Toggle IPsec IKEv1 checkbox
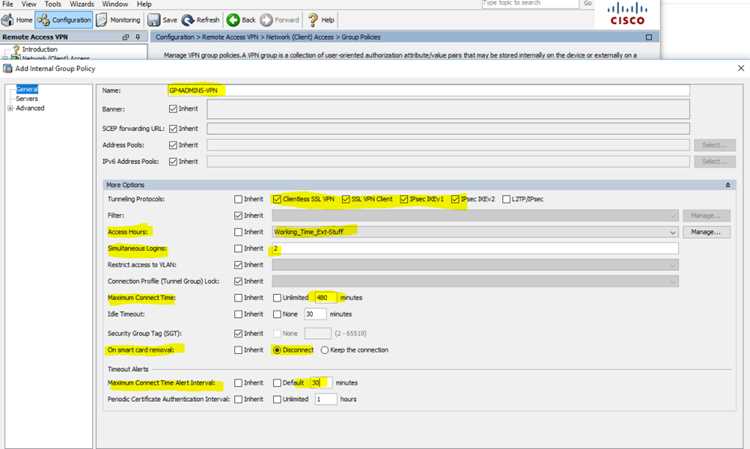Screen dimensions: 750x449 [x=404, y=199]
